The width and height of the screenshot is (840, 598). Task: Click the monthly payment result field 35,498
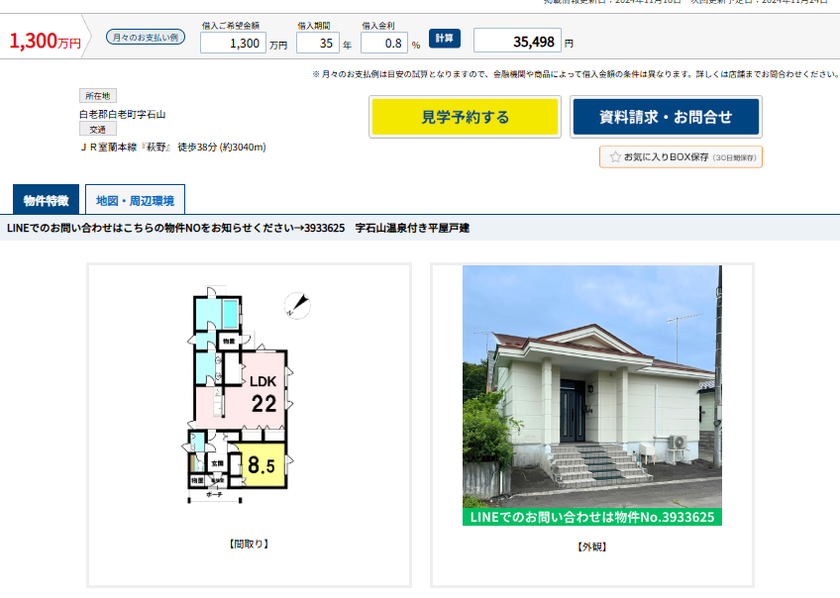tap(516, 41)
